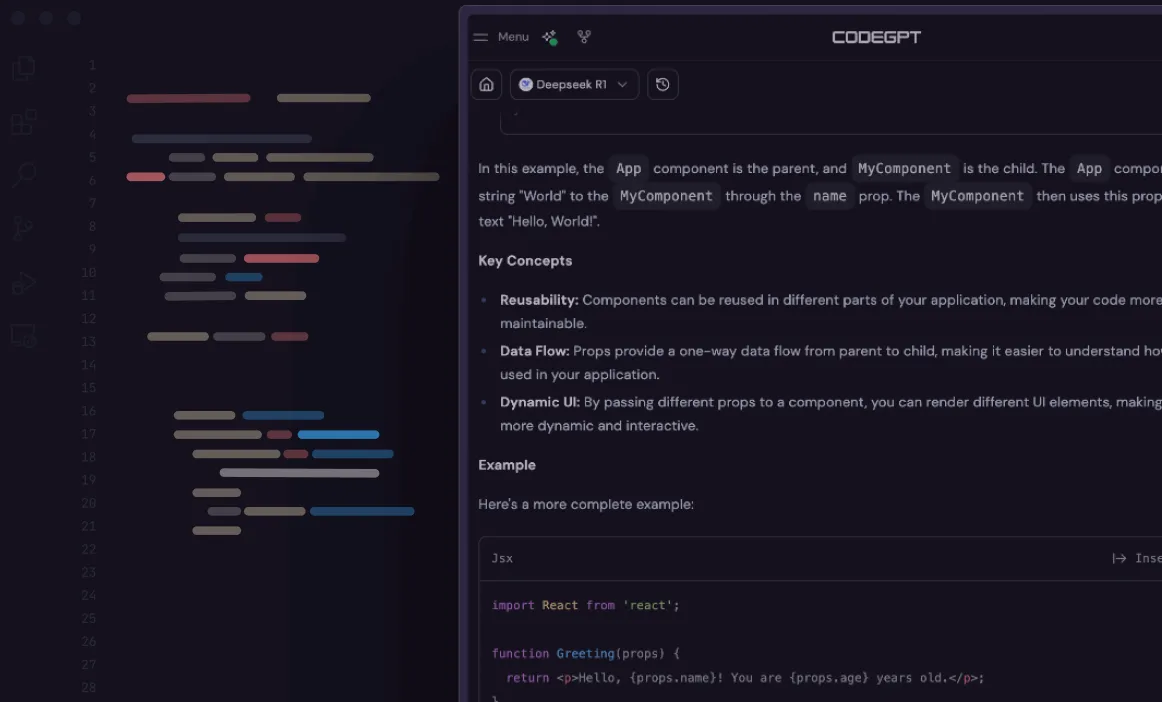Click the 'name' inline code chip
The image size is (1162, 702).
coord(829,196)
